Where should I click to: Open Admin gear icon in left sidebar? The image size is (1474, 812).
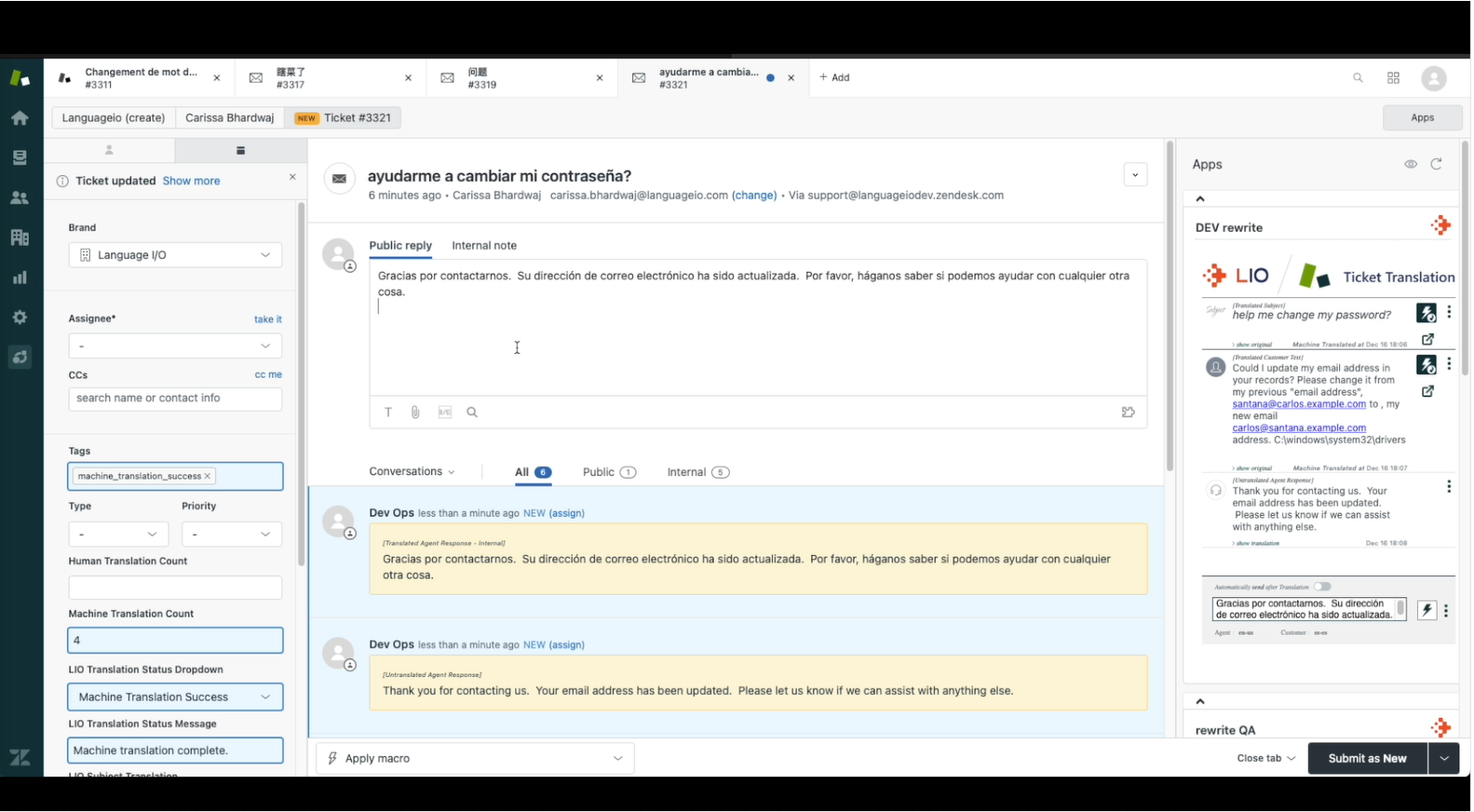point(20,318)
